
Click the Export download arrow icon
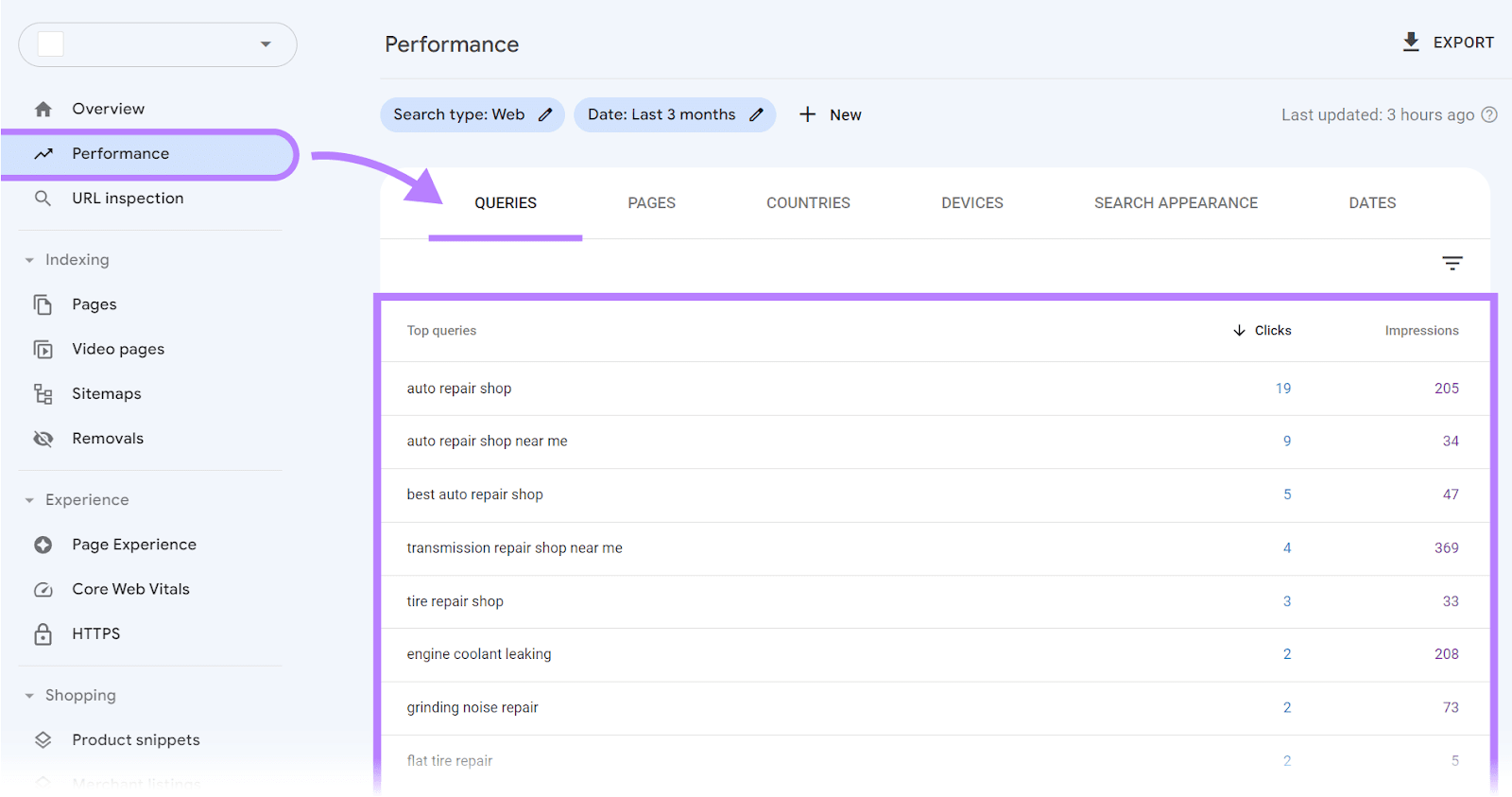[x=1411, y=42]
